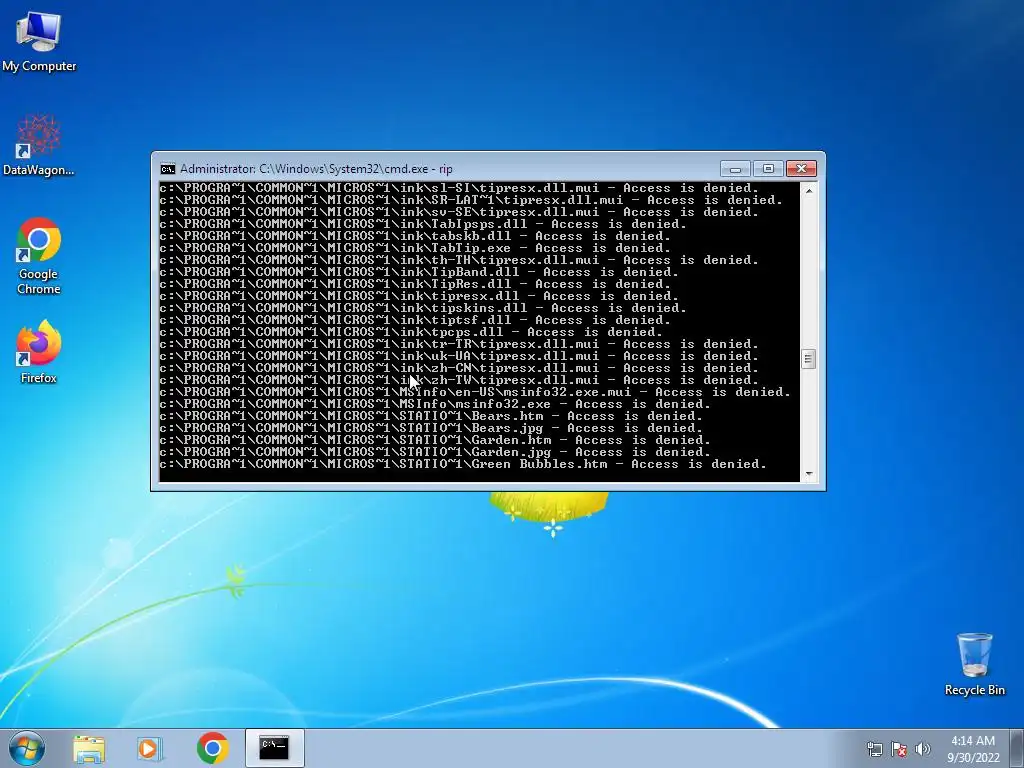Click the line with Bears.jpg
The height and width of the screenshot is (768, 1024).
(431, 428)
